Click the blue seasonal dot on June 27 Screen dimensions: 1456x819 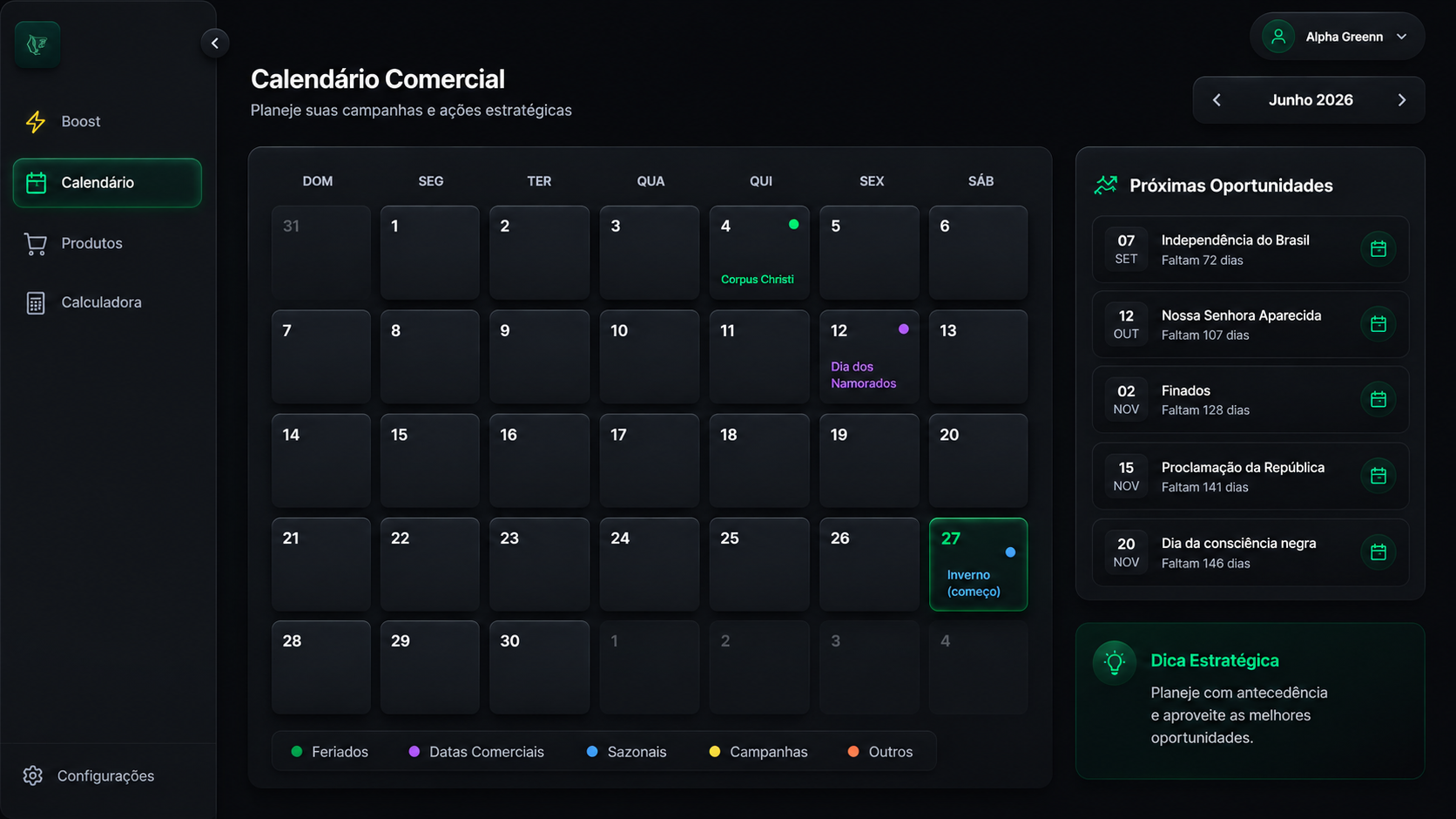pyautogui.click(x=1010, y=552)
